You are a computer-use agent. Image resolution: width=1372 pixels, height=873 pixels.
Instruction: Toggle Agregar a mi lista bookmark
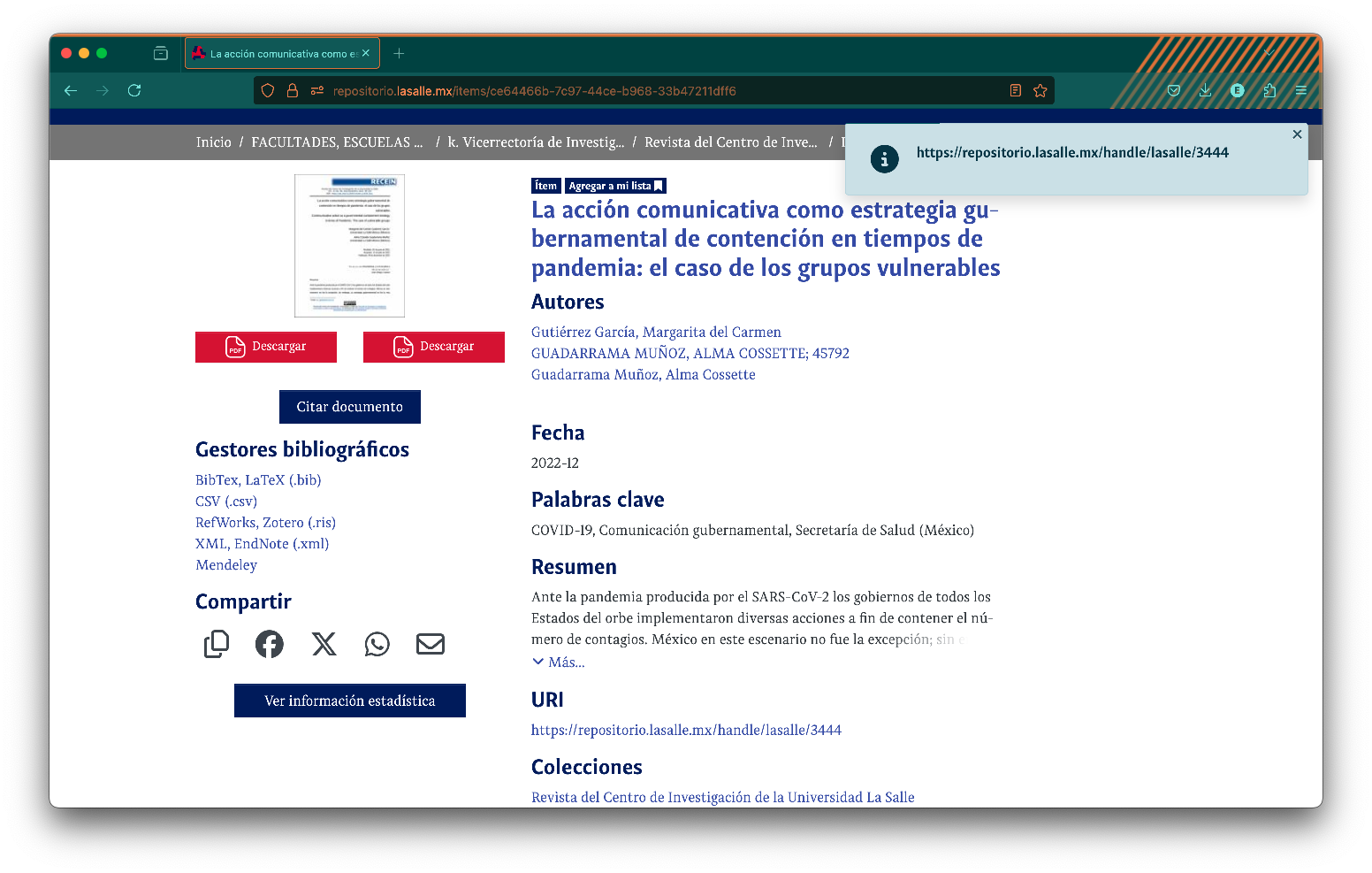tap(615, 186)
